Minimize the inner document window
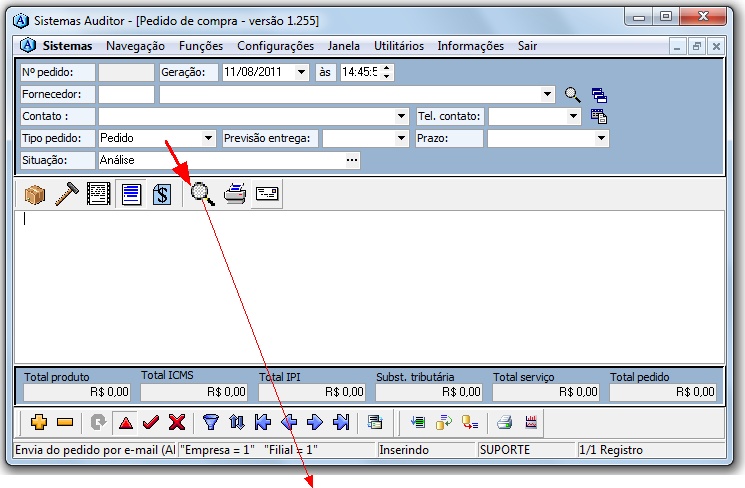This screenshot has height=488, width=745. pyautogui.click(x=677, y=47)
